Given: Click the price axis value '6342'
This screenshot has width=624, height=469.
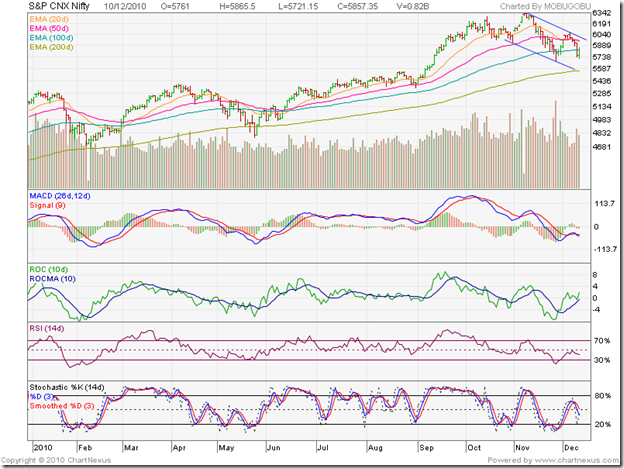Looking at the screenshot, I should [601, 13].
